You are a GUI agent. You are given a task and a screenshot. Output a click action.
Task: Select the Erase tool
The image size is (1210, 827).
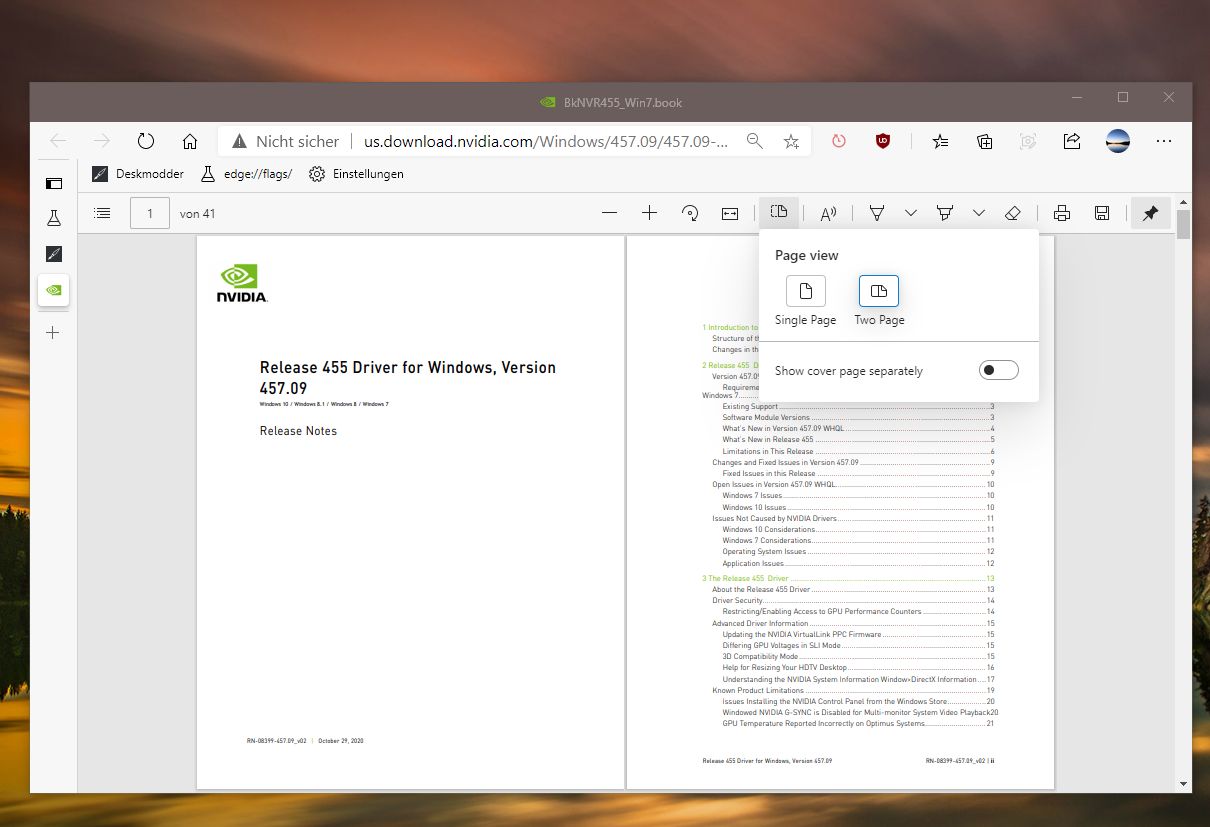click(1013, 213)
